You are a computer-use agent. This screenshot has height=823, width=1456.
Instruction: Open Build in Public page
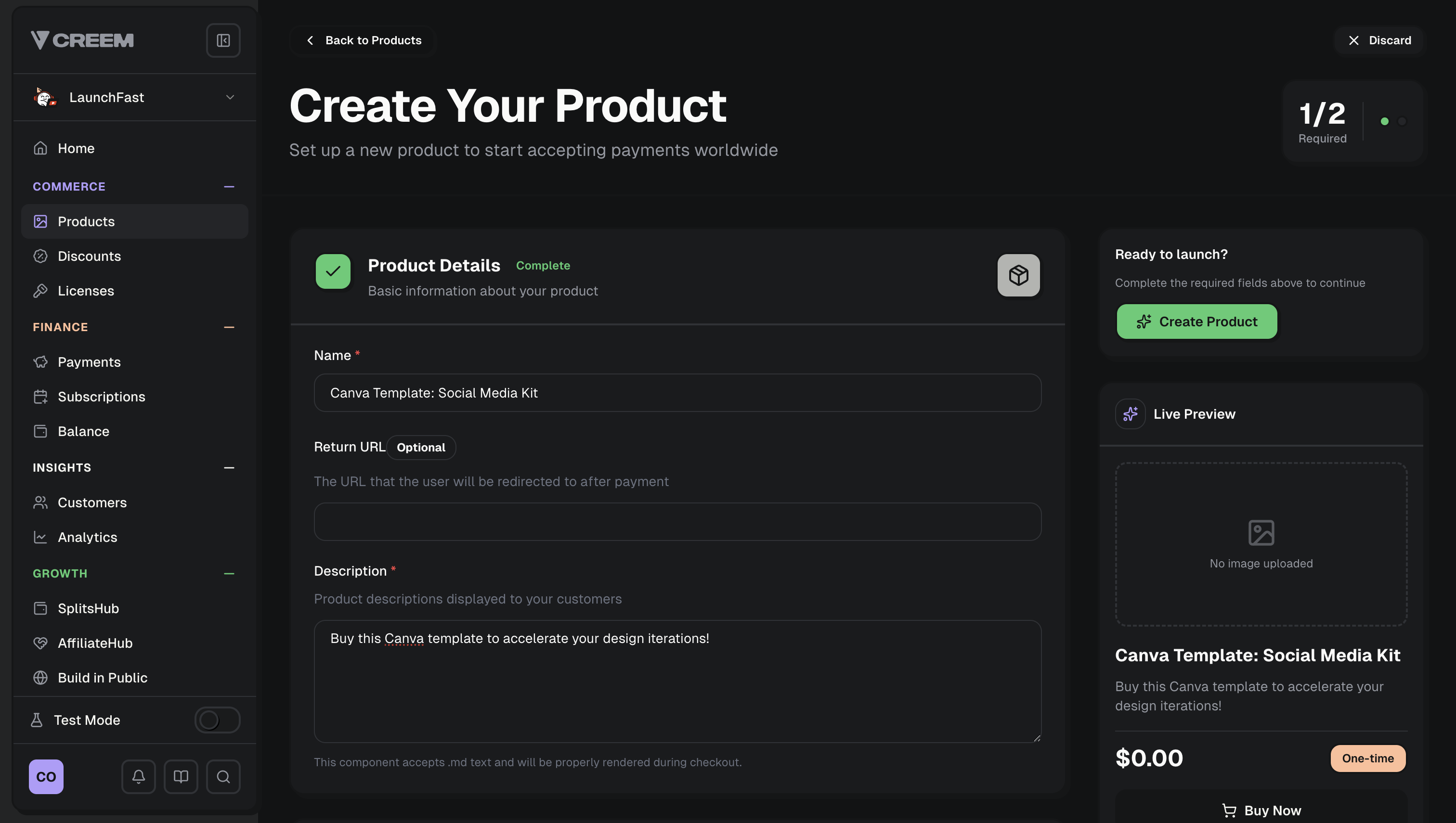(x=134, y=678)
